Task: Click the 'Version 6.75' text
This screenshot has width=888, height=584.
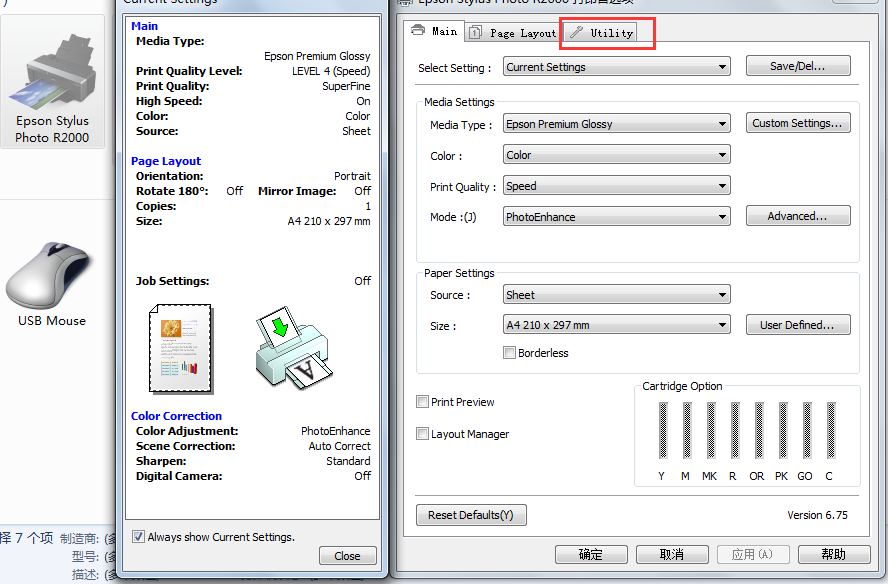Action: click(x=817, y=515)
